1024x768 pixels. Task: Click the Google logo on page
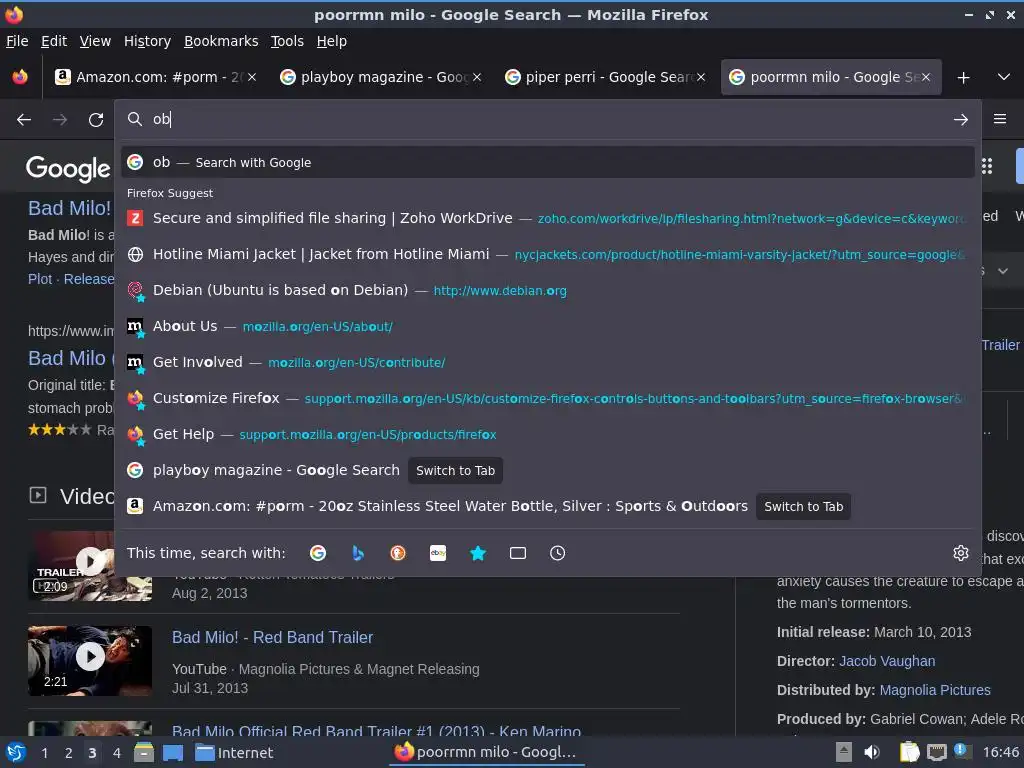(68, 168)
